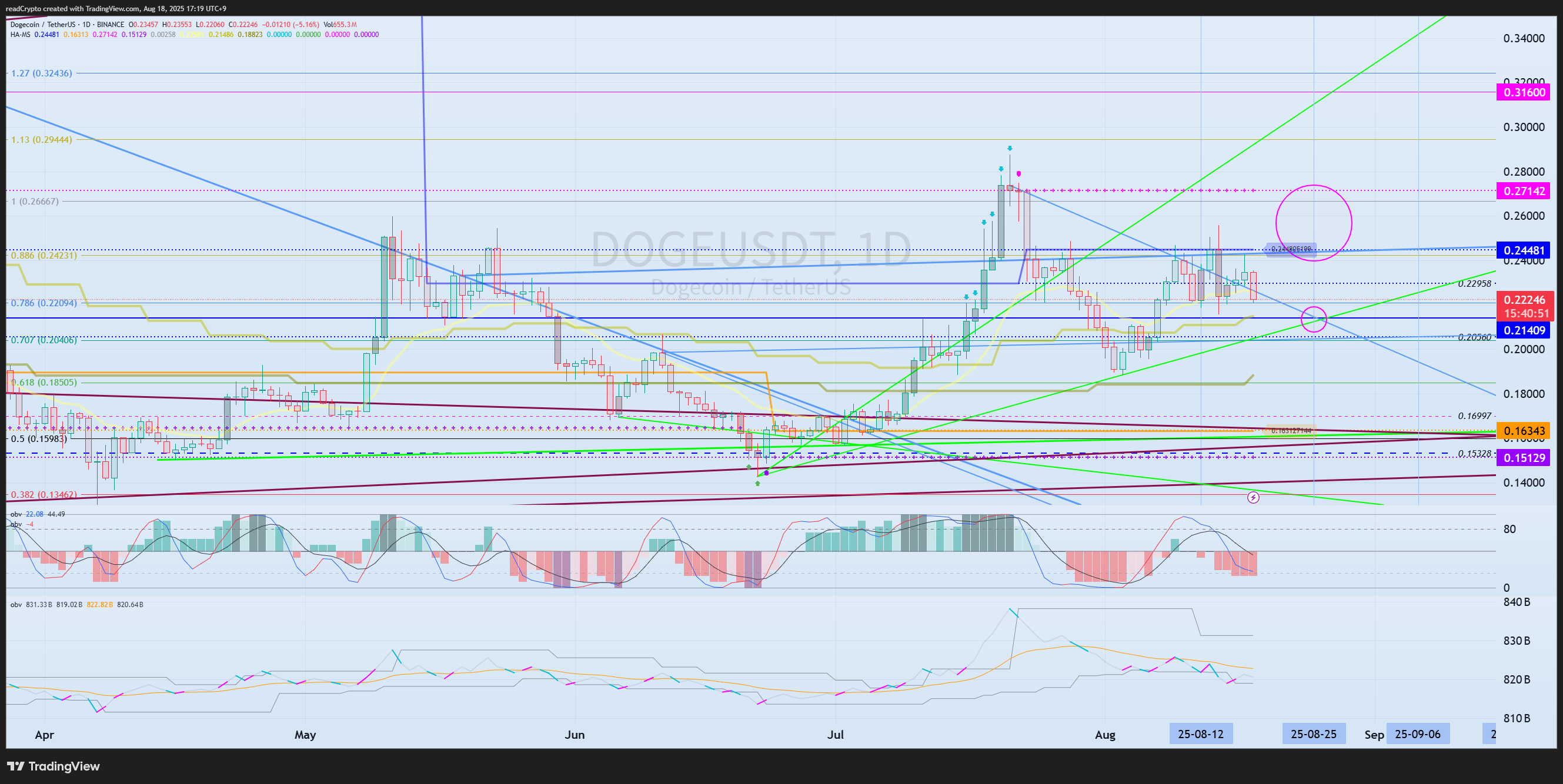Viewport: 1563px width, 784px height.
Task: Click the Jul month label on time axis
Action: (836, 735)
